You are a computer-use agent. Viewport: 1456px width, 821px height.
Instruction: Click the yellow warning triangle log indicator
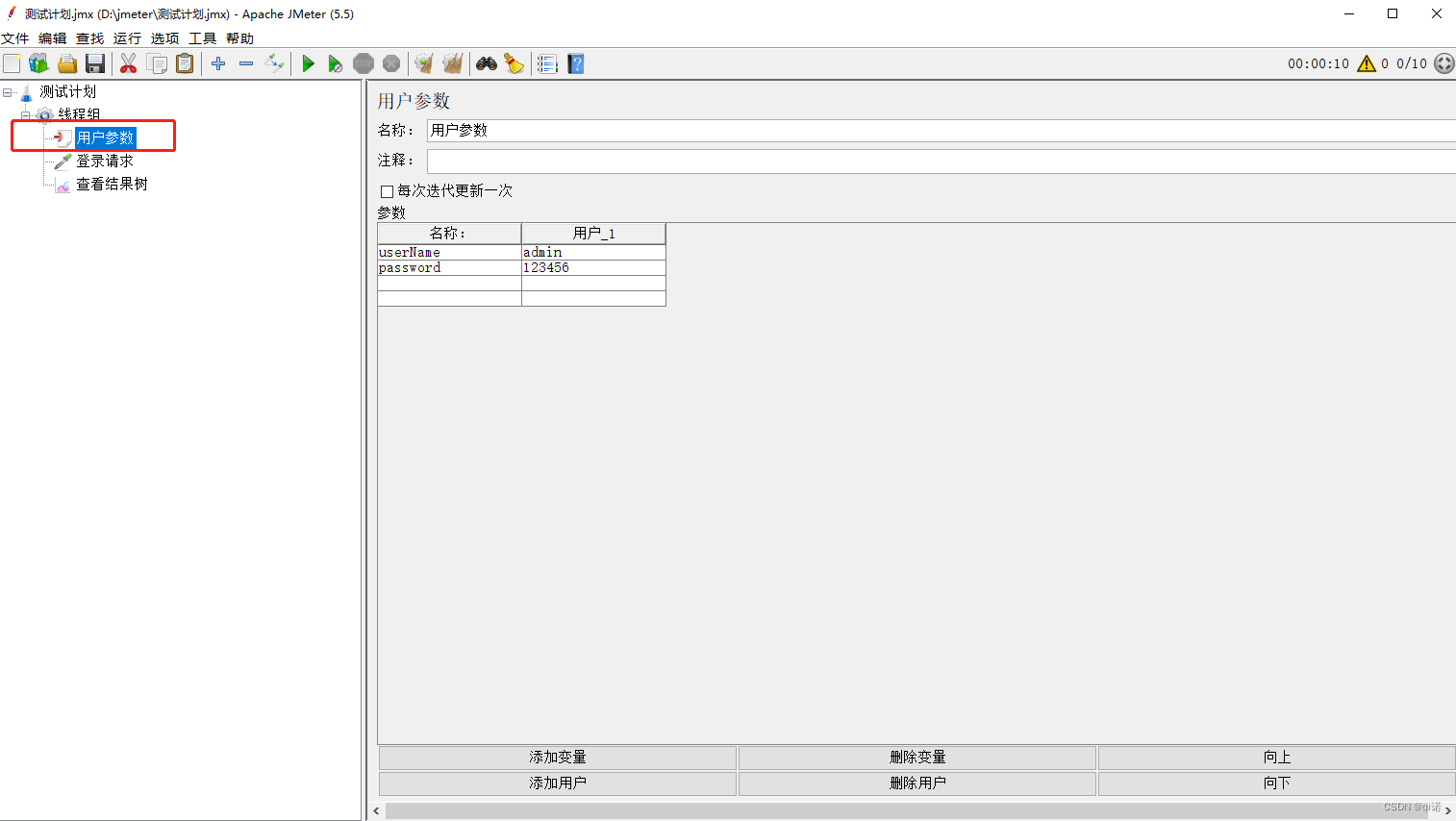click(1367, 63)
